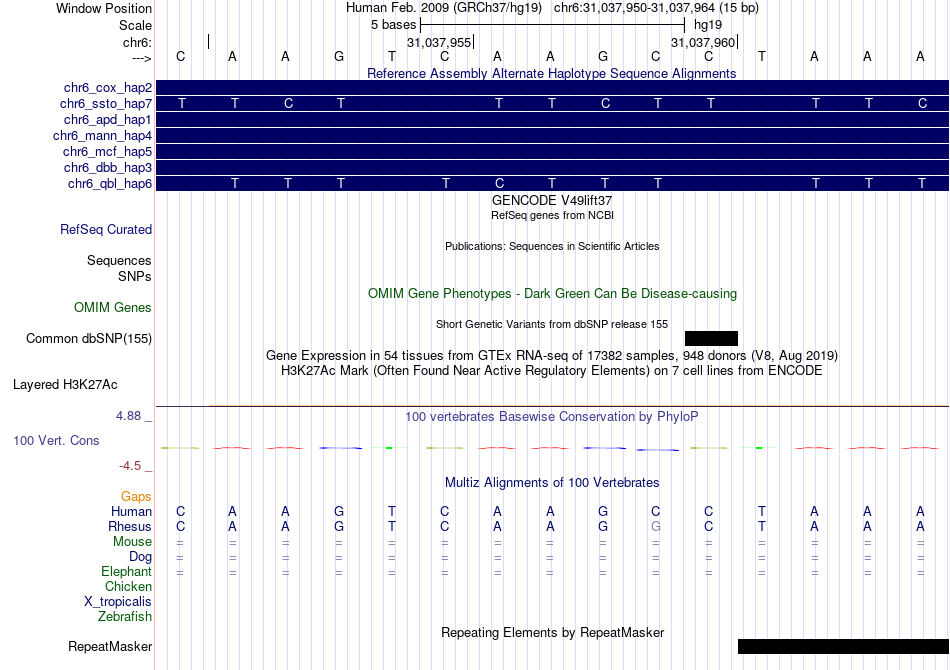Click the black dbSNP variant block
The height and width of the screenshot is (670, 950).
(x=711, y=338)
